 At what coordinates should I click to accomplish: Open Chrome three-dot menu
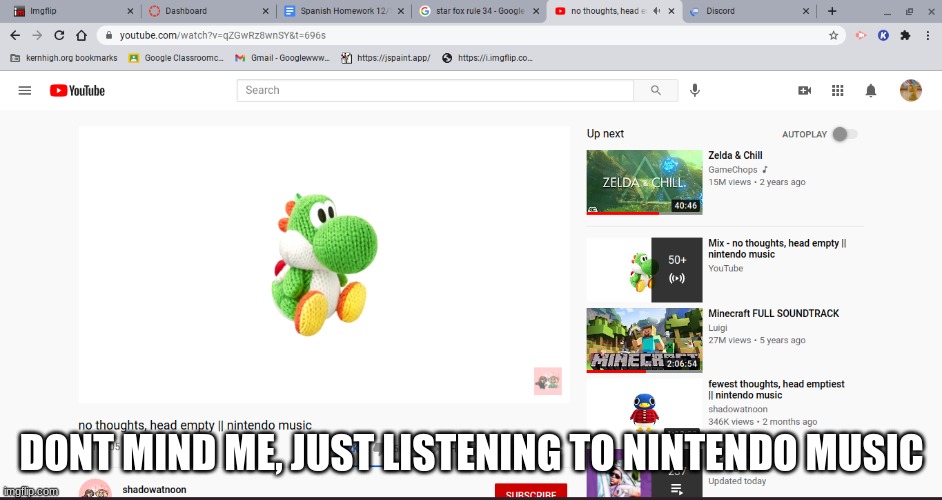click(x=928, y=35)
